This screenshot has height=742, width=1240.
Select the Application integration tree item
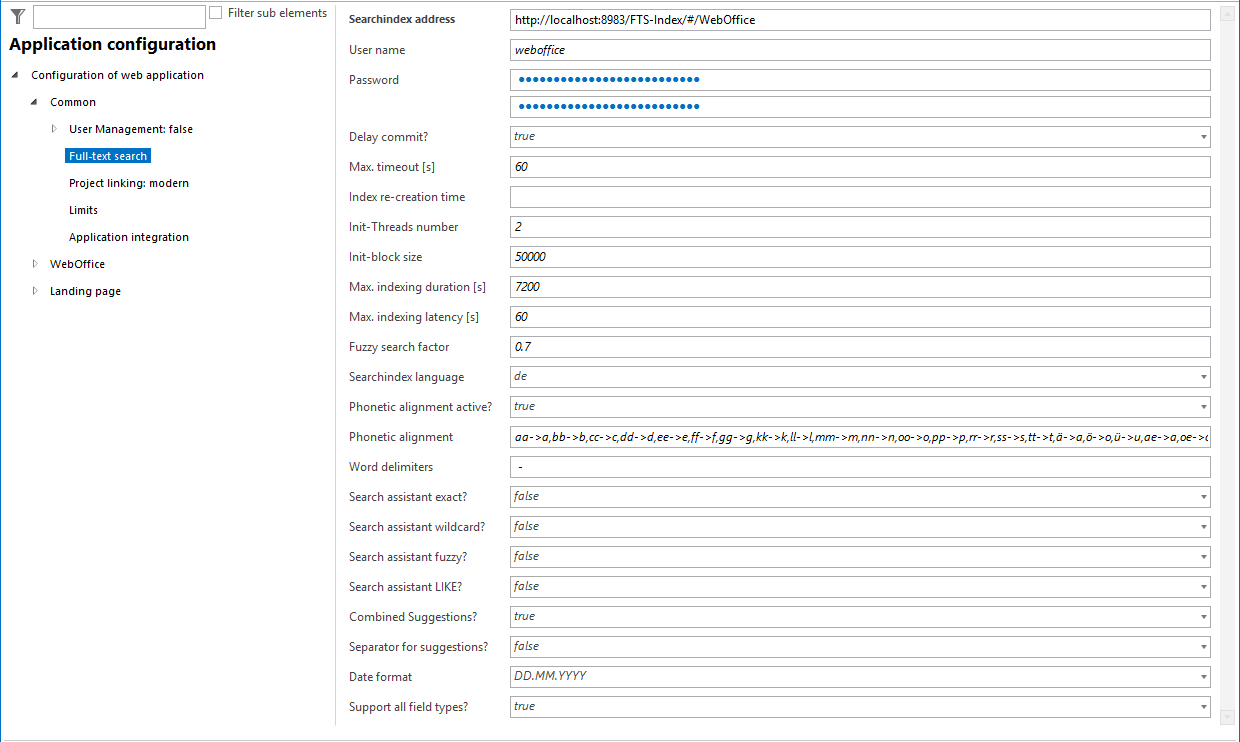(128, 236)
